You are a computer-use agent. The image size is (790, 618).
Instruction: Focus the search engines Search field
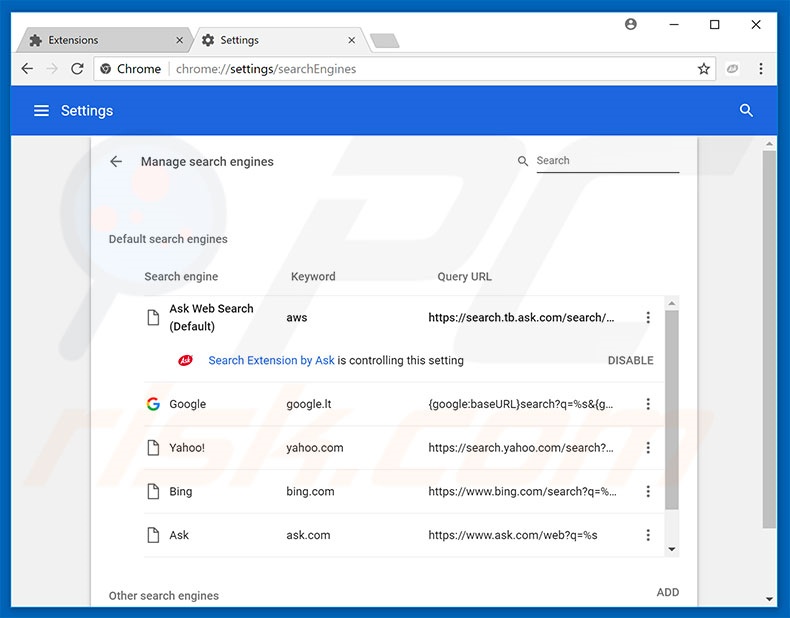click(607, 161)
